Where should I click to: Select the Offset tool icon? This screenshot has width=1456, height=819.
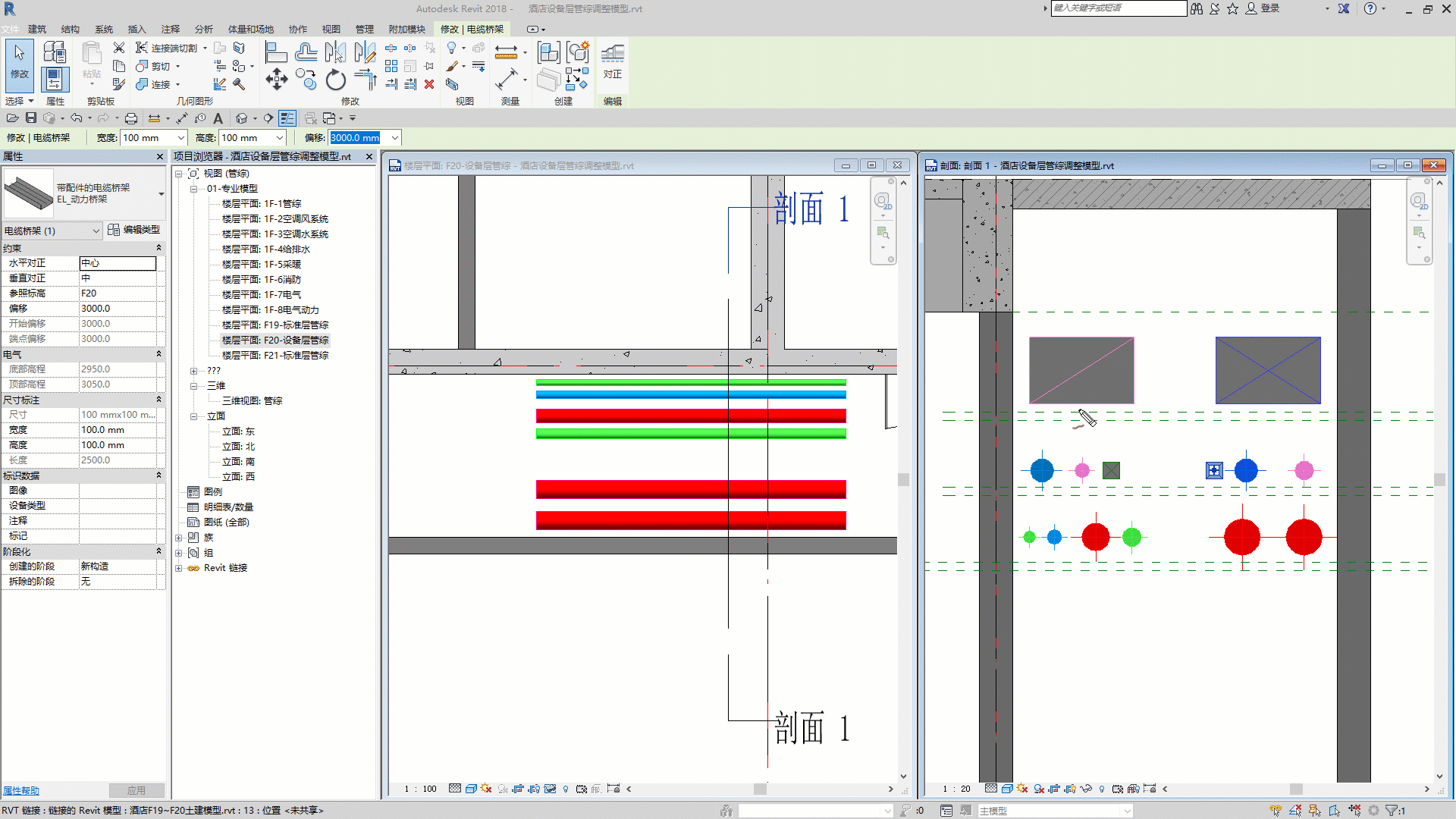point(306,52)
